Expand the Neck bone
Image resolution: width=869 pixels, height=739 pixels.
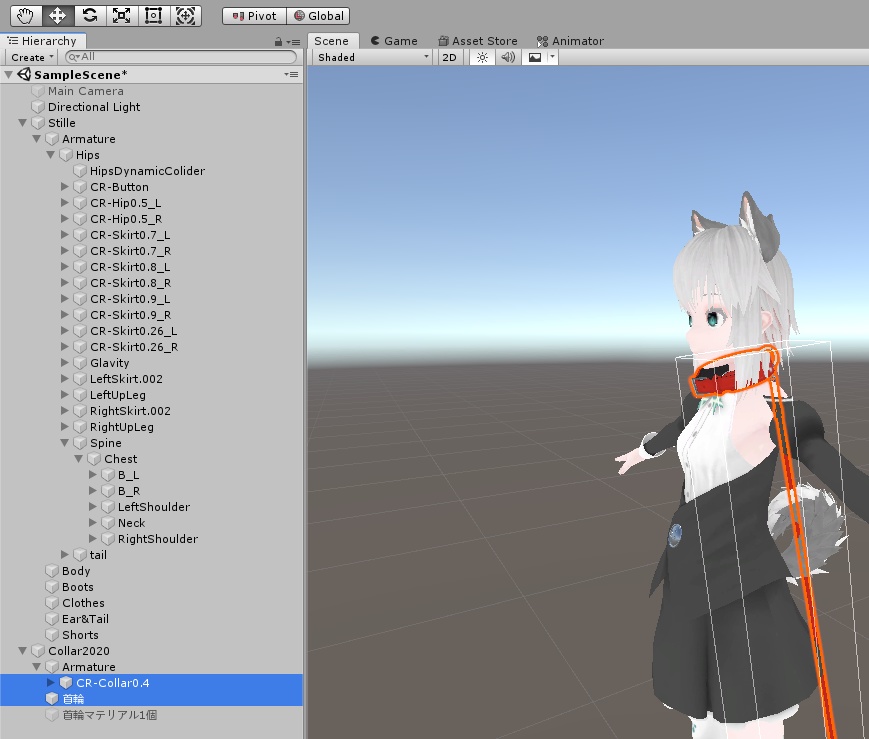[x=93, y=522]
